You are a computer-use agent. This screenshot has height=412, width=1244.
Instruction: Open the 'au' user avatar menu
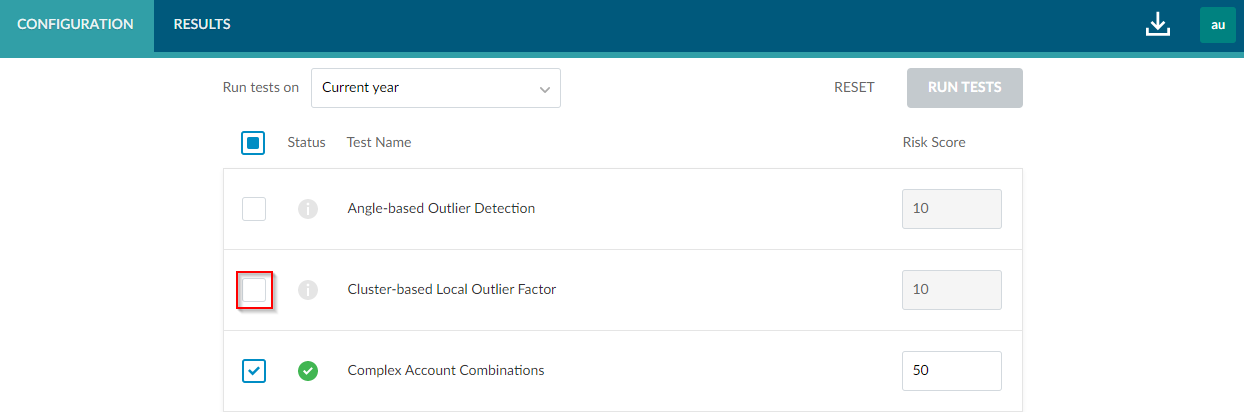pyautogui.click(x=1217, y=25)
